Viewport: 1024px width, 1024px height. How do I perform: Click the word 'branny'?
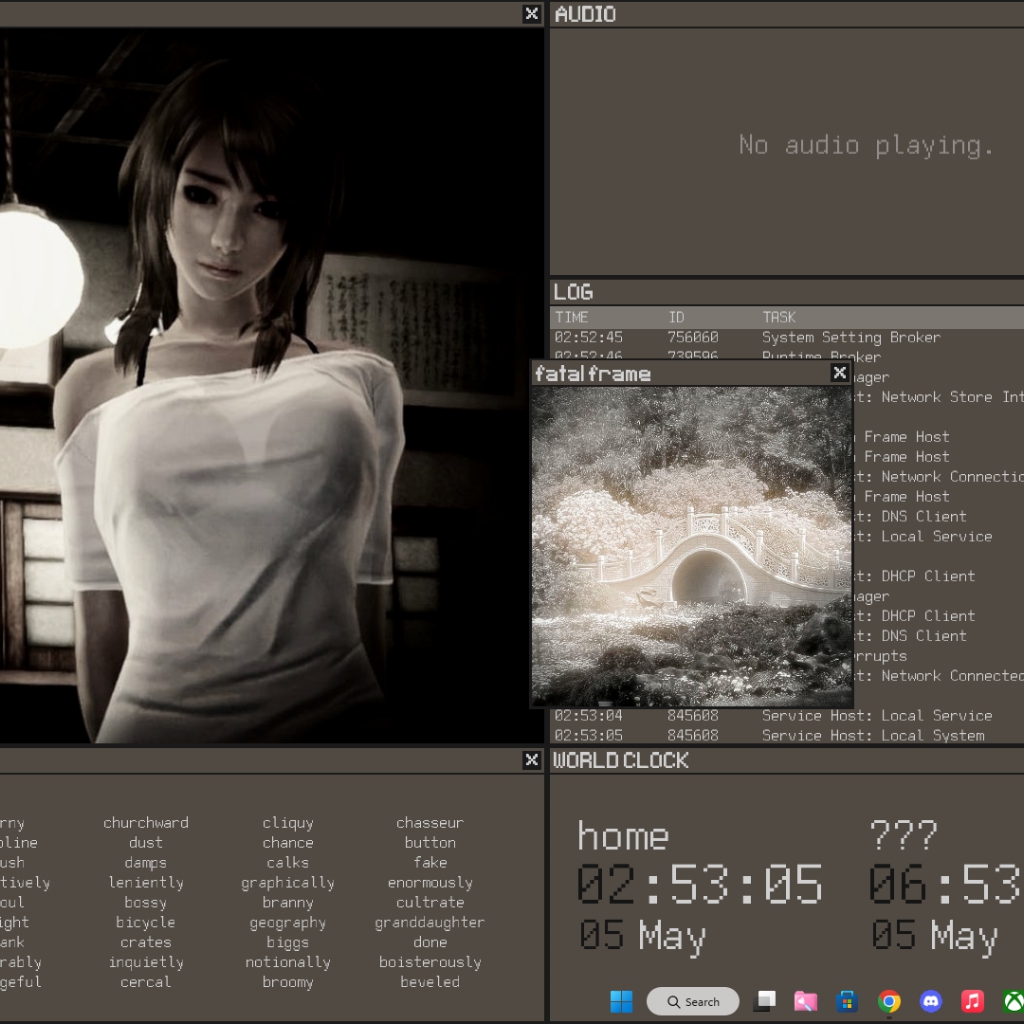pyautogui.click(x=288, y=903)
